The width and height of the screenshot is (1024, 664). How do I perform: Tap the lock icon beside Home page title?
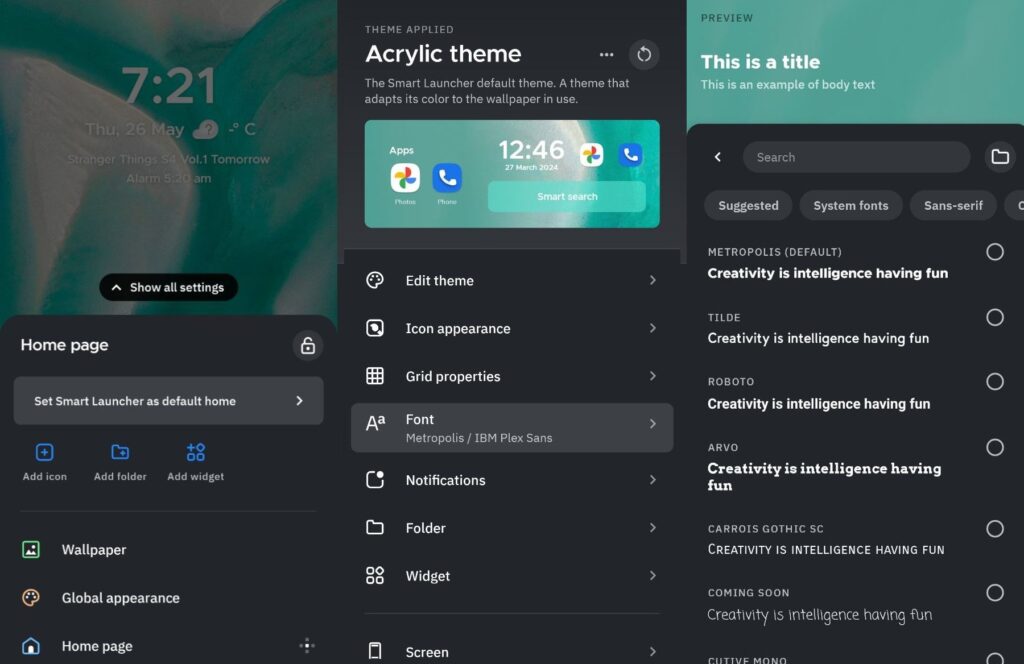308,345
